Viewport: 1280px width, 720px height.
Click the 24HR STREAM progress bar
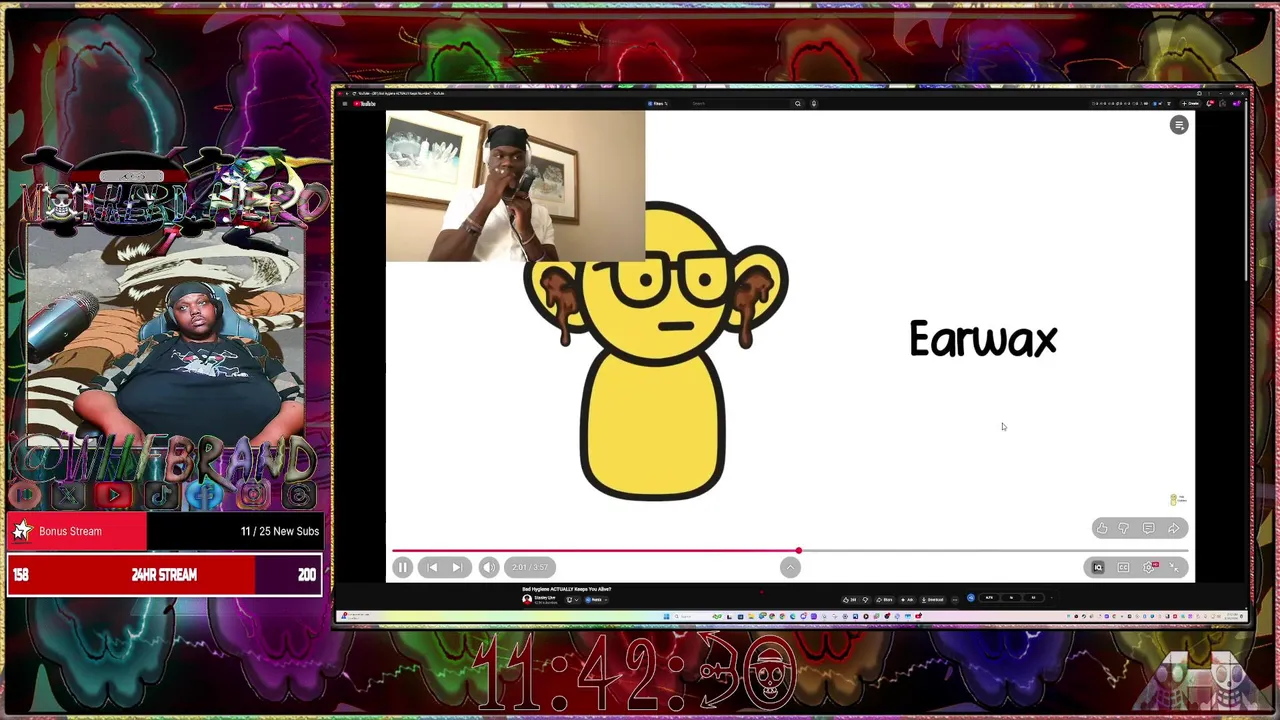164,575
